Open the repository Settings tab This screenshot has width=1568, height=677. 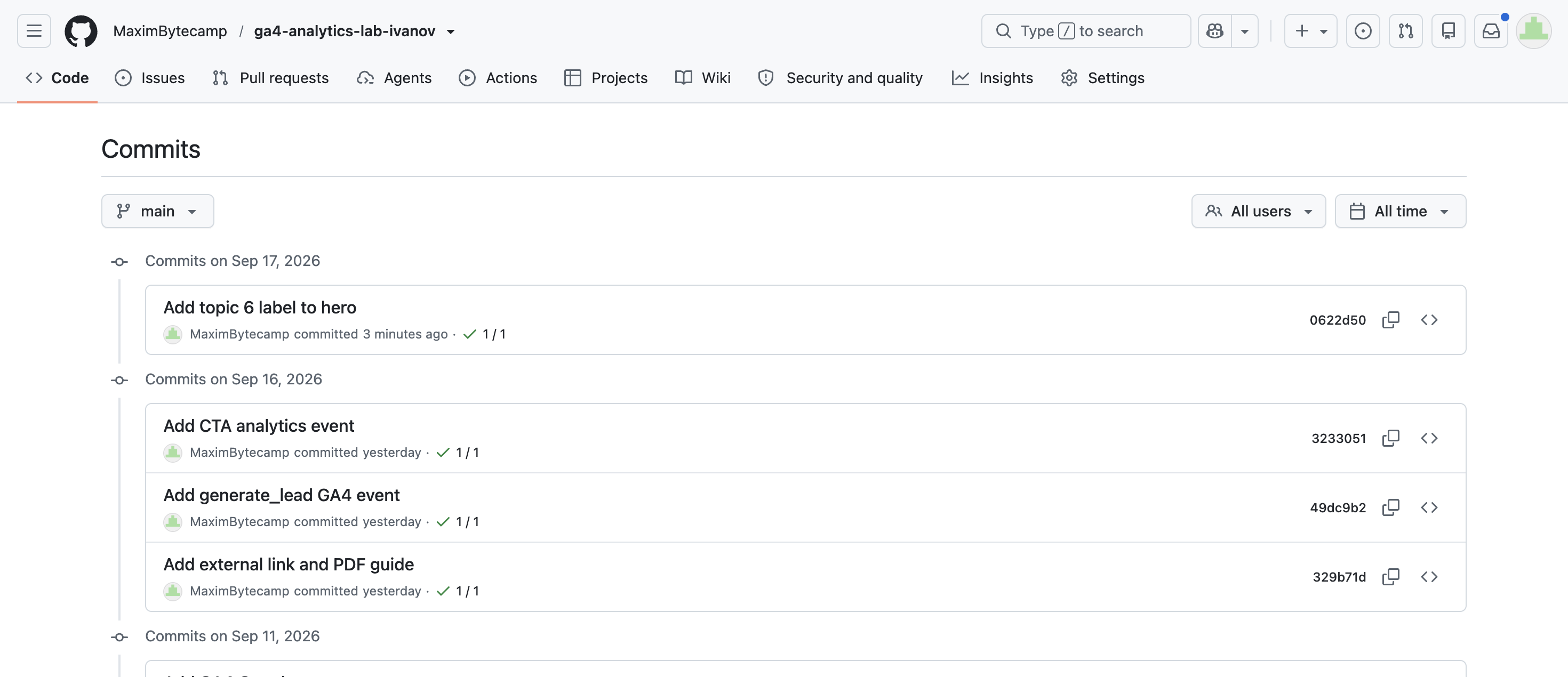tap(1102, 78)
